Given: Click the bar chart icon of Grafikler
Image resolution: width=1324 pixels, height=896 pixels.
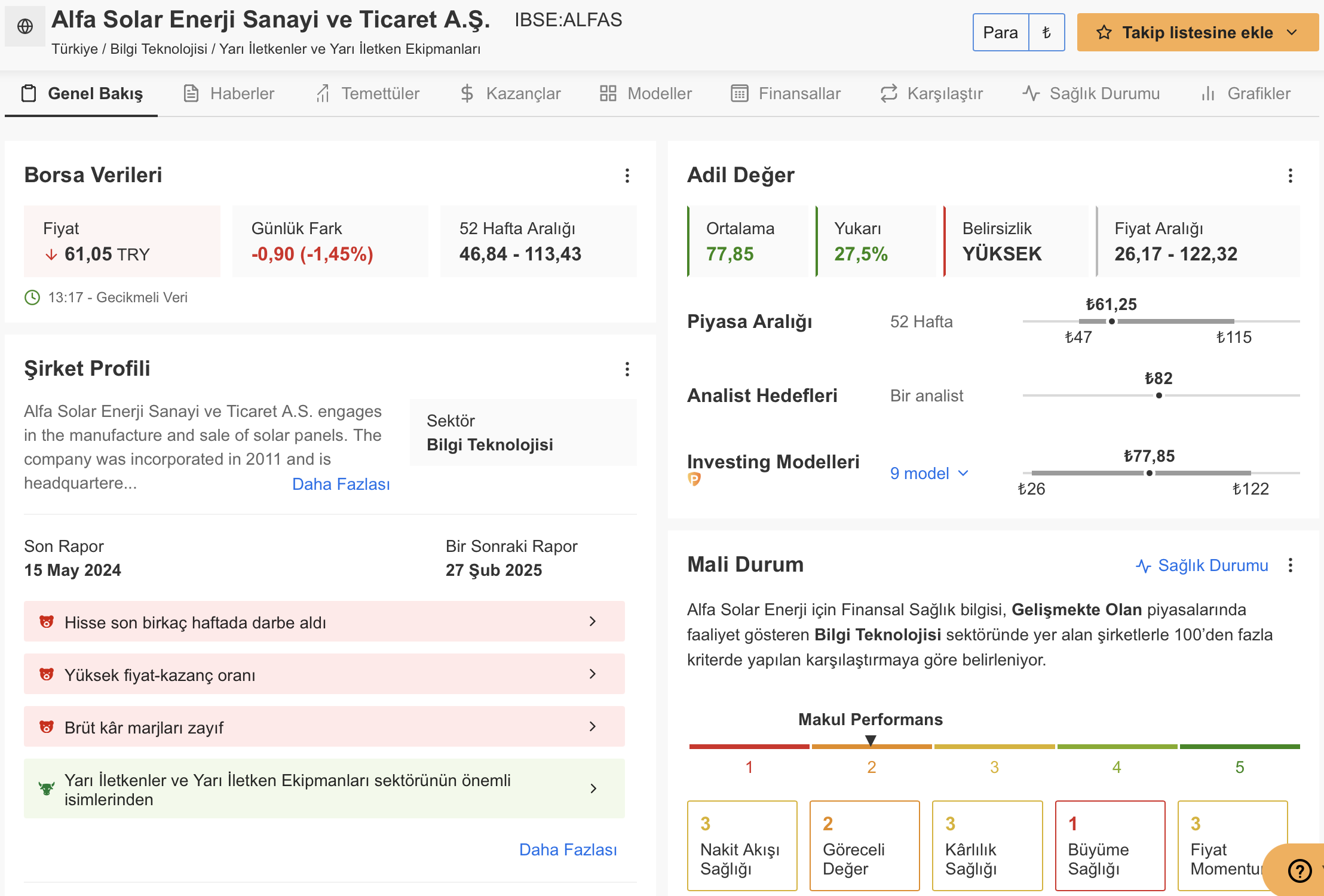Looking at the screenshot, I should pyautogui.click(x=1208, y=93).
